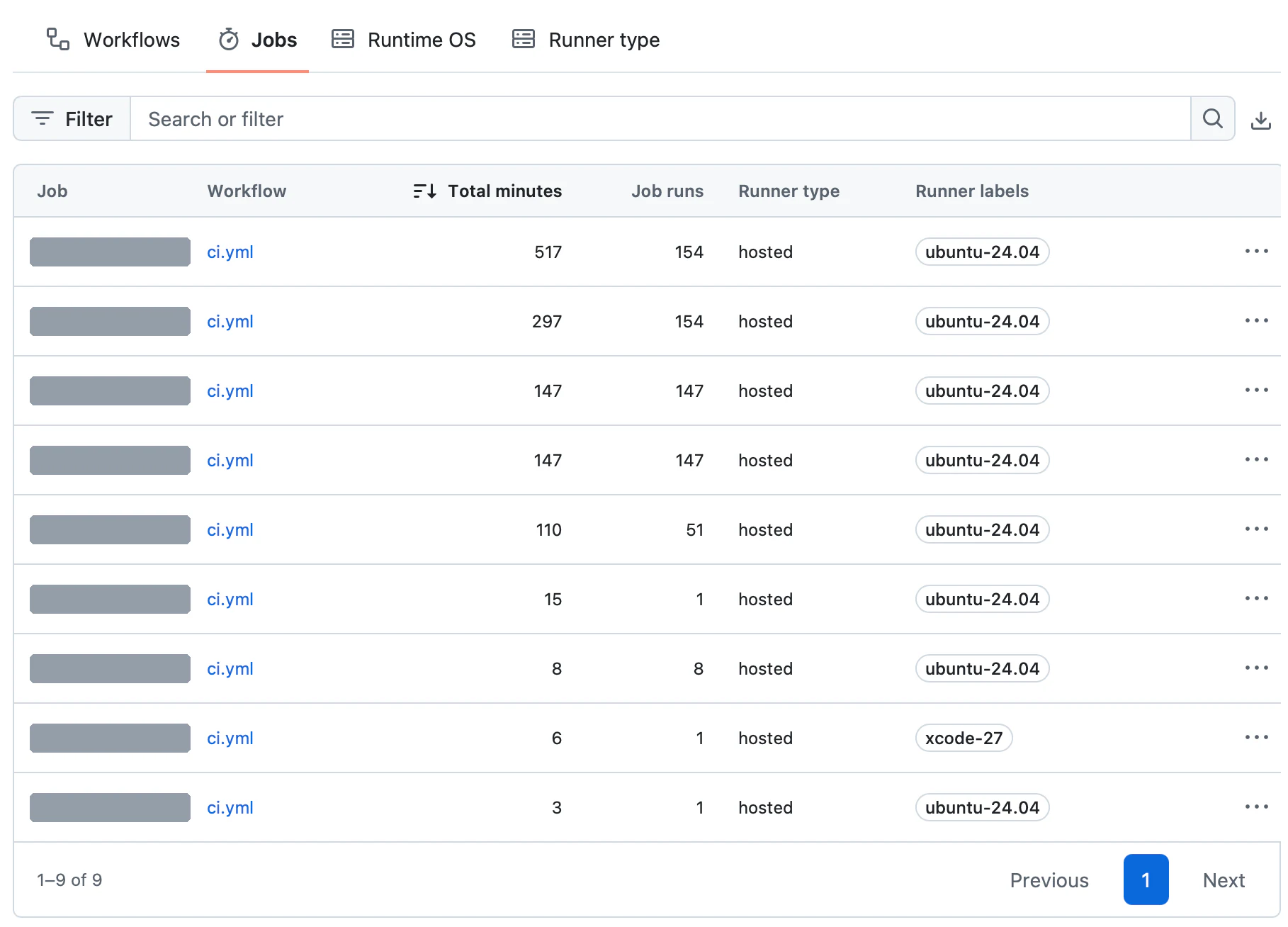The height and width of the screenshot is (927, 1288).
Task: Click the 517 total minutes value
Action: click(548, 252)
